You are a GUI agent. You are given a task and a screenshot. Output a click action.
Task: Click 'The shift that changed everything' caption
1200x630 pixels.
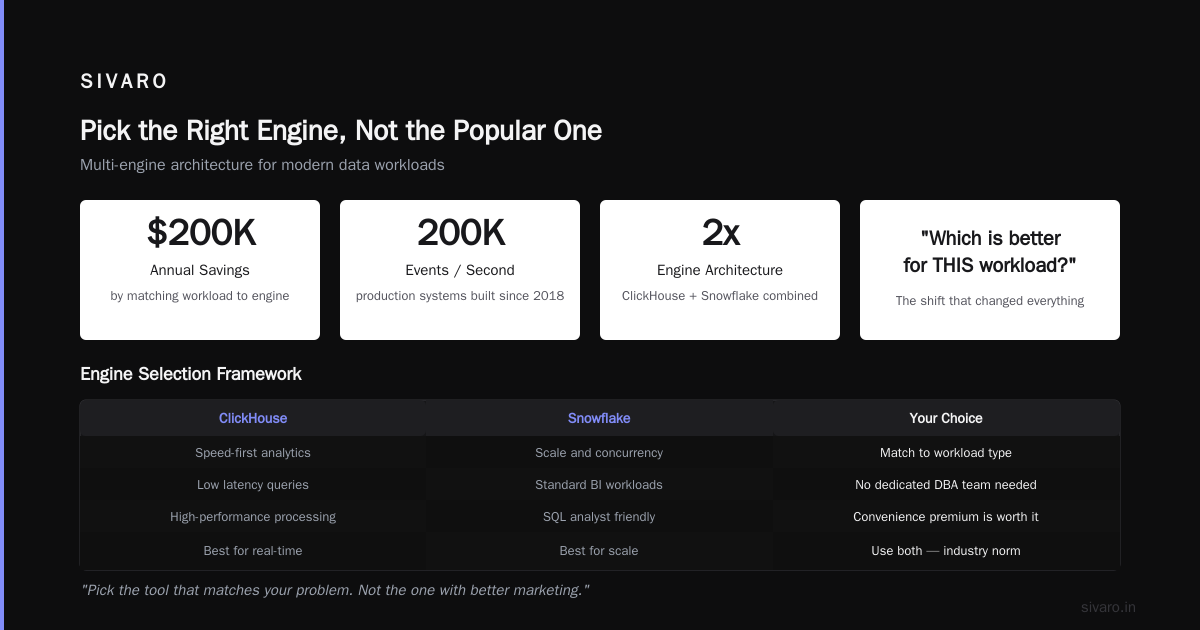[990, 301]
